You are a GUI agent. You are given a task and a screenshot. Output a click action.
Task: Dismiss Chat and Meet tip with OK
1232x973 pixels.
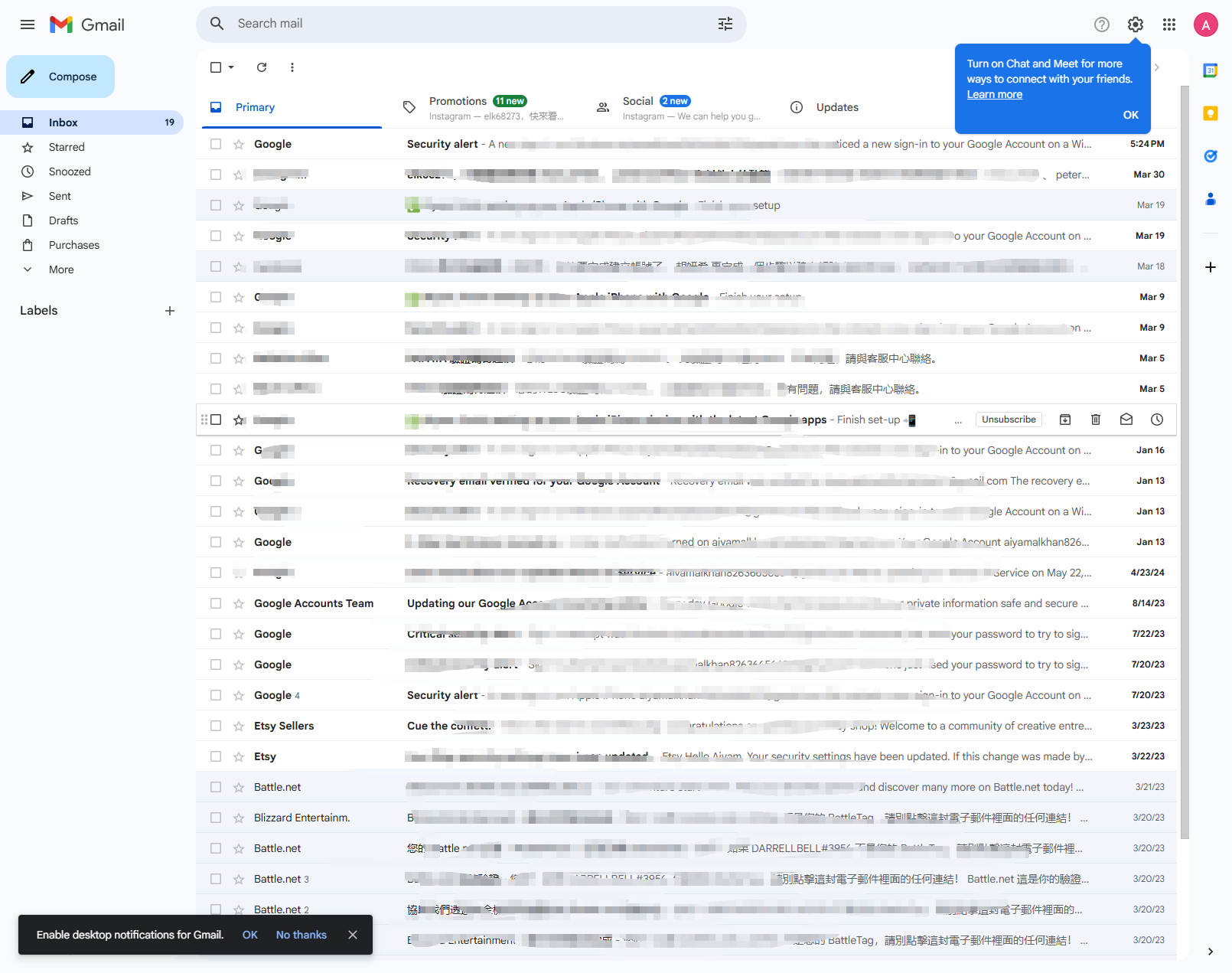click(1131, 115)
